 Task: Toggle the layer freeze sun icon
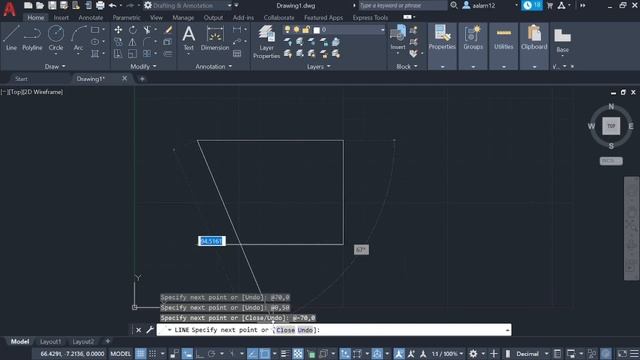click(x=296, y=30)
